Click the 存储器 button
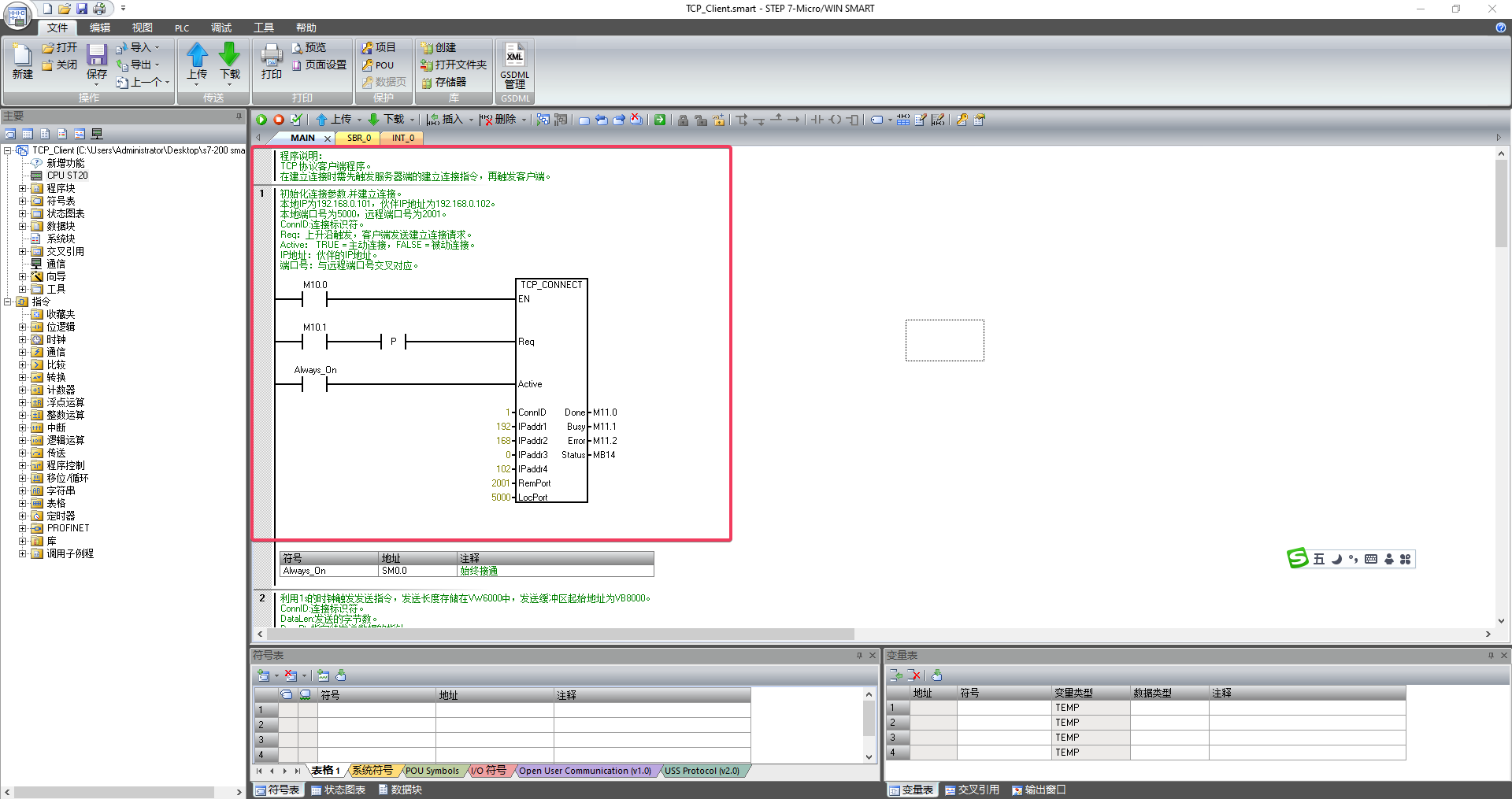This screenshot has width=1512, height=799. [x=443, y=82]
